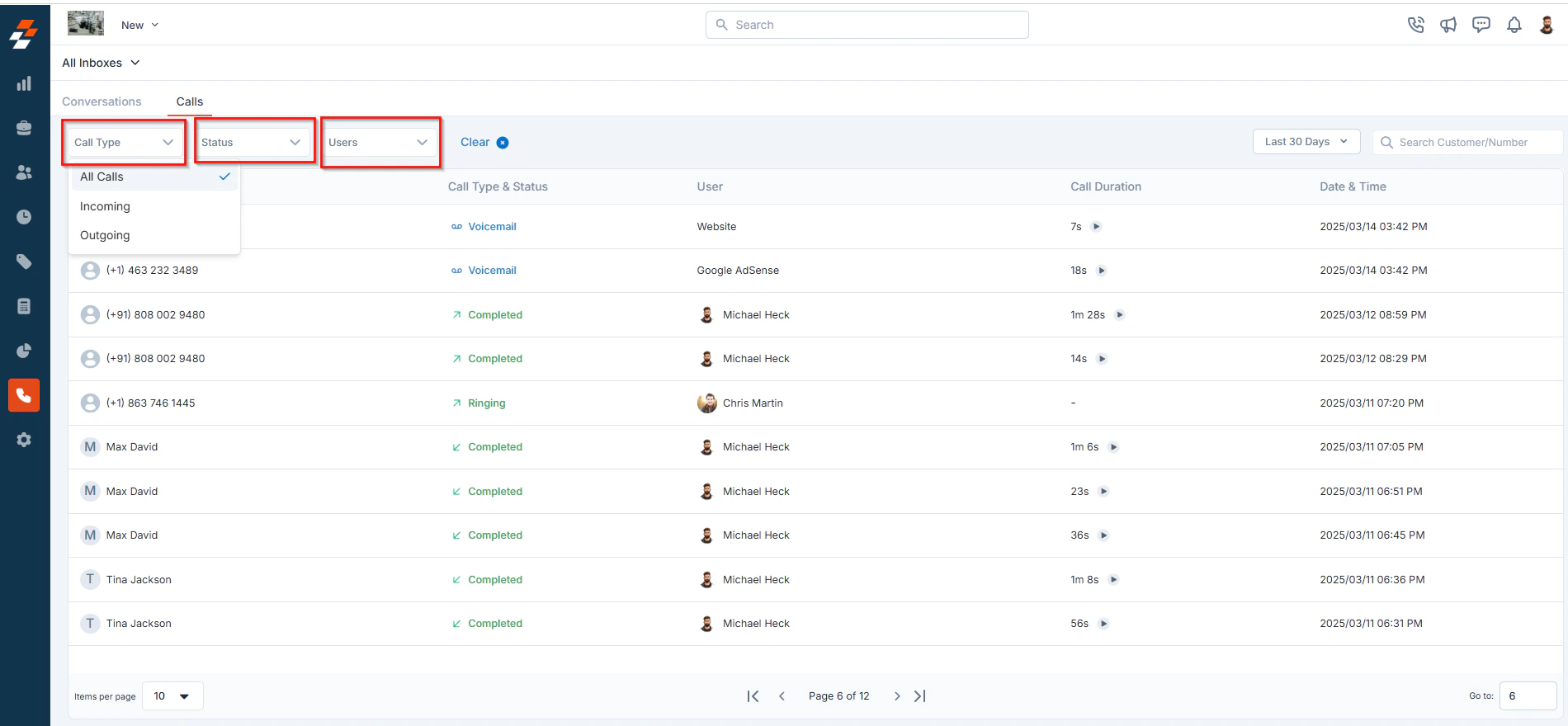Select Incoming call type option
Viewport: 1568px width, 726px height.
tap(154, 206)
